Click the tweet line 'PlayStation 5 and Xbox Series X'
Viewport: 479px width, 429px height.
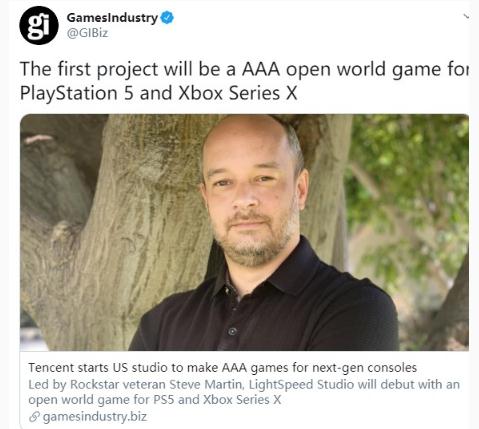[159, 93]
